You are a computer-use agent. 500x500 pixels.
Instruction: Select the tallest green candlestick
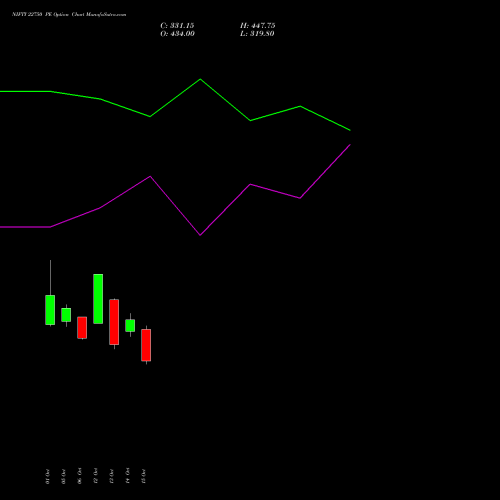tap(98, 299)
